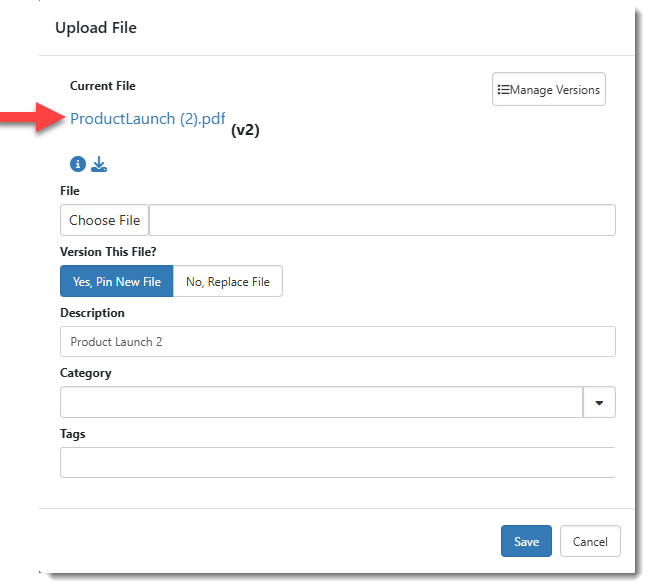The image size is (650, 588).
Task: Click the (v2) version label
Action: click(245, 130)
